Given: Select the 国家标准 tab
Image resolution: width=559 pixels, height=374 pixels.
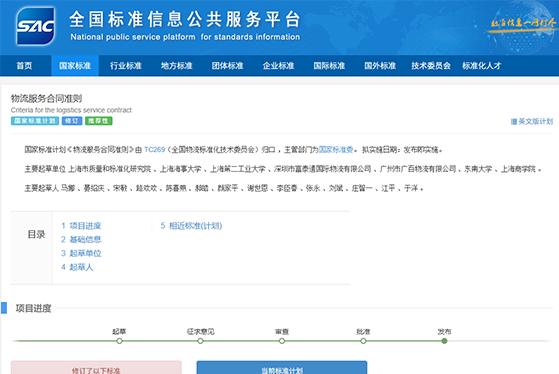Looking at the screenshot, I should pyautogui.click(x=75, y=66).
